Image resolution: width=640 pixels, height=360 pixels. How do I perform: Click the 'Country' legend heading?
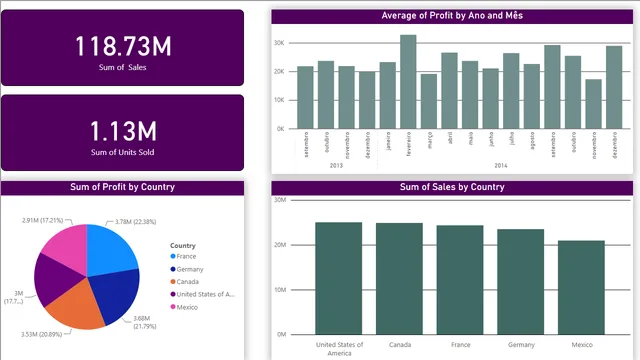pyautogui.click(x=183, y=246)
